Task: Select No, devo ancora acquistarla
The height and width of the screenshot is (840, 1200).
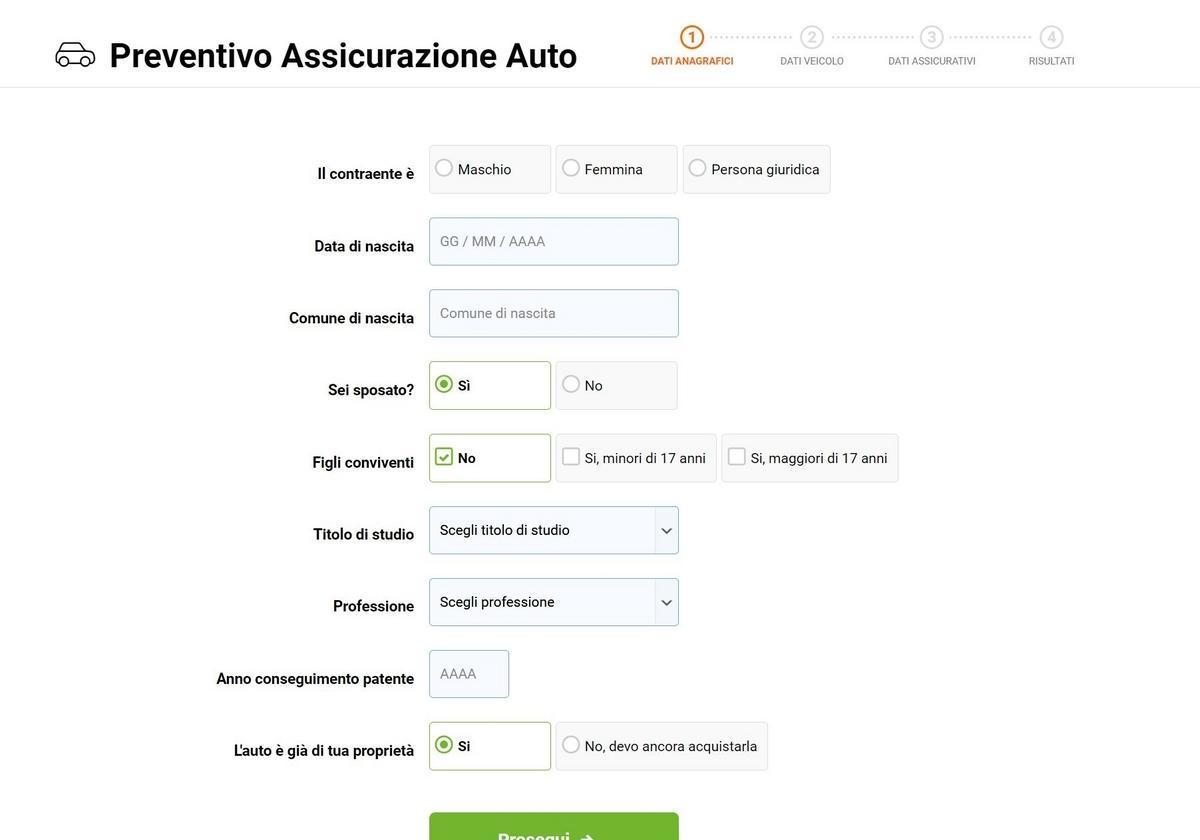Action: pyautogui.click(x=571, y=746)
